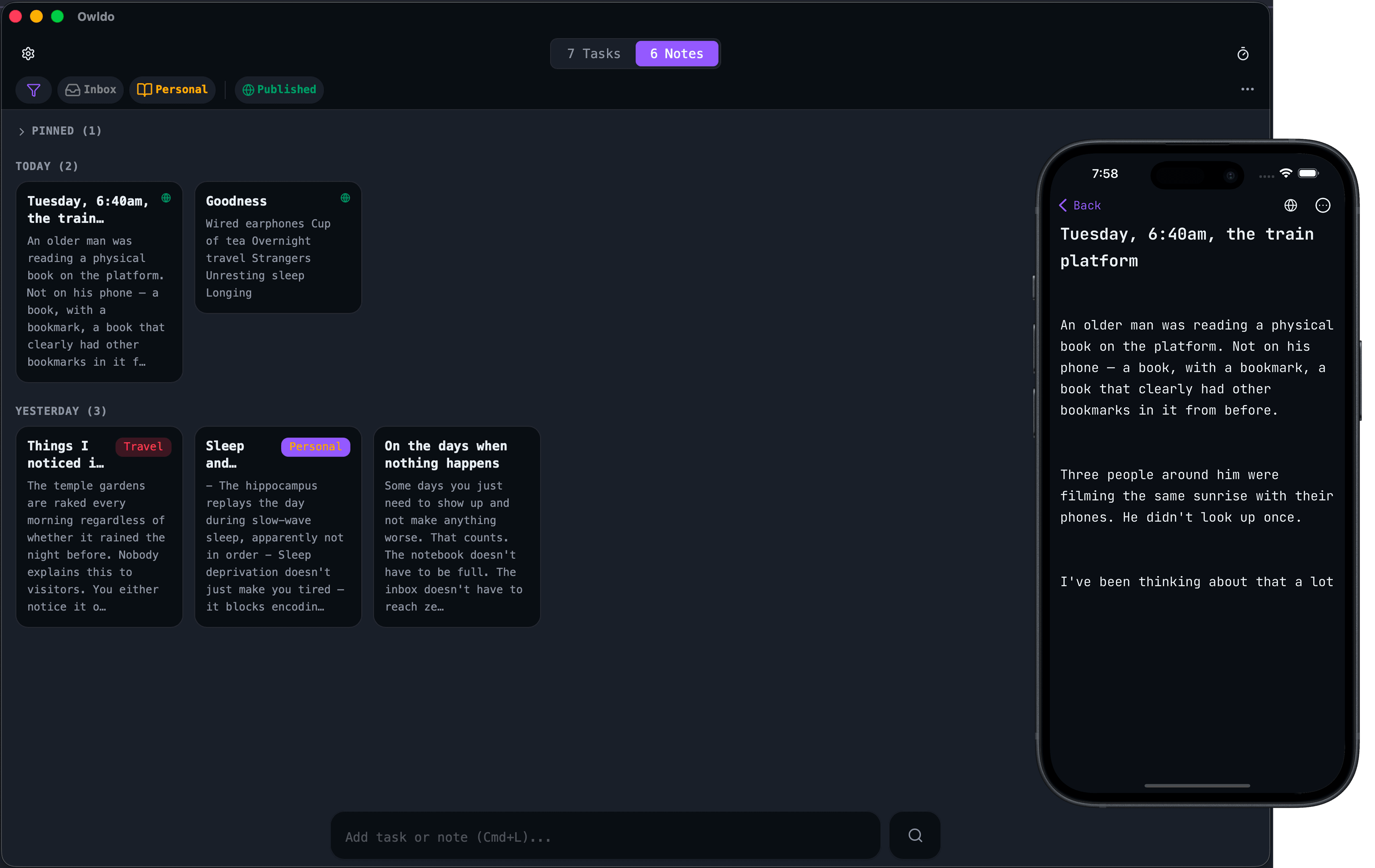This screenshot has height=868, width=1375.
Task: Tap the globe publish icon on phone
Action: [x=1290, y=205]
